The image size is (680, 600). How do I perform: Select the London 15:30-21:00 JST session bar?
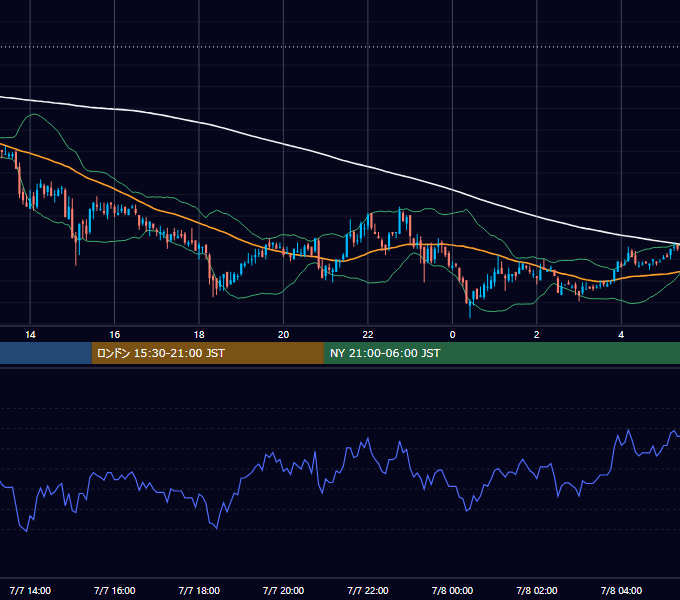[207, 353]
